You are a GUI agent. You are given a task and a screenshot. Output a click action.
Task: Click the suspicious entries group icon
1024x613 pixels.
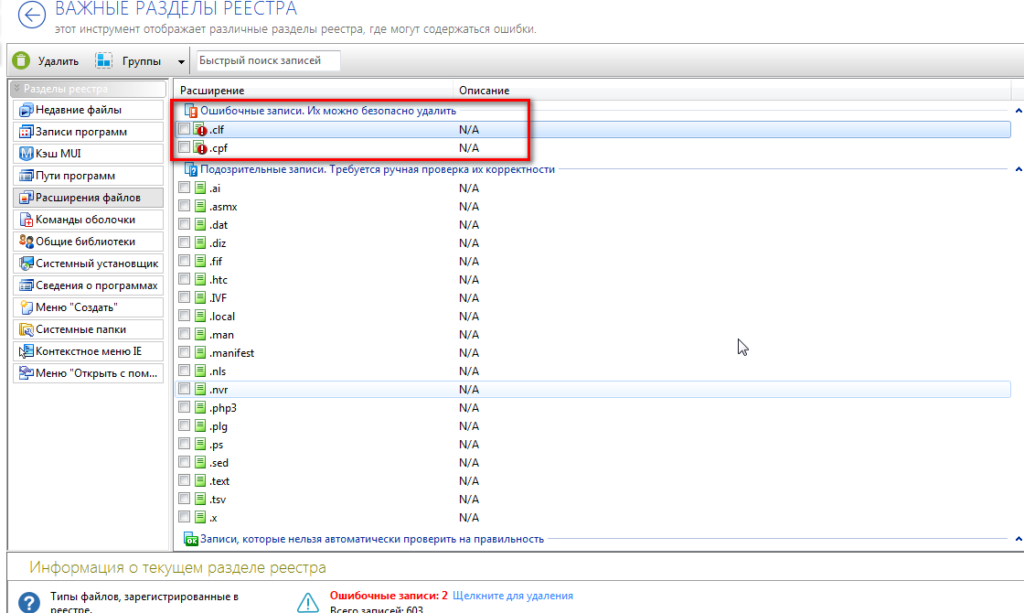(x=191, y=170)
